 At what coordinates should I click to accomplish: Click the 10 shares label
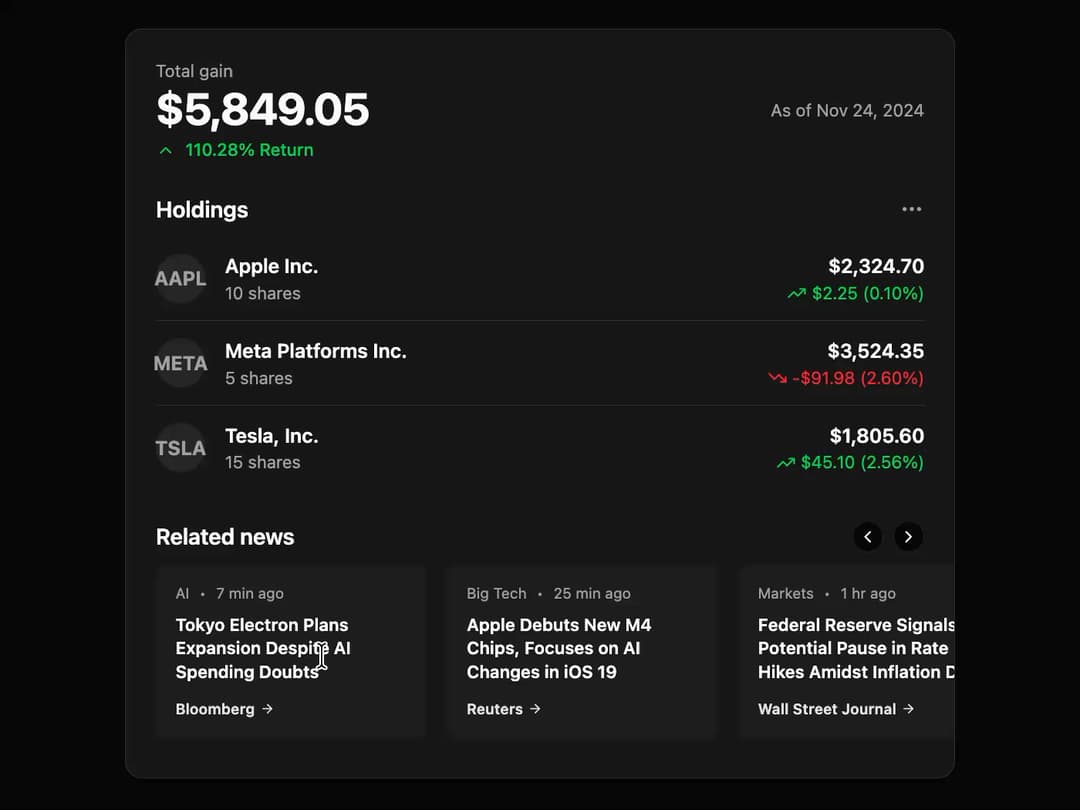pos(262,293)
